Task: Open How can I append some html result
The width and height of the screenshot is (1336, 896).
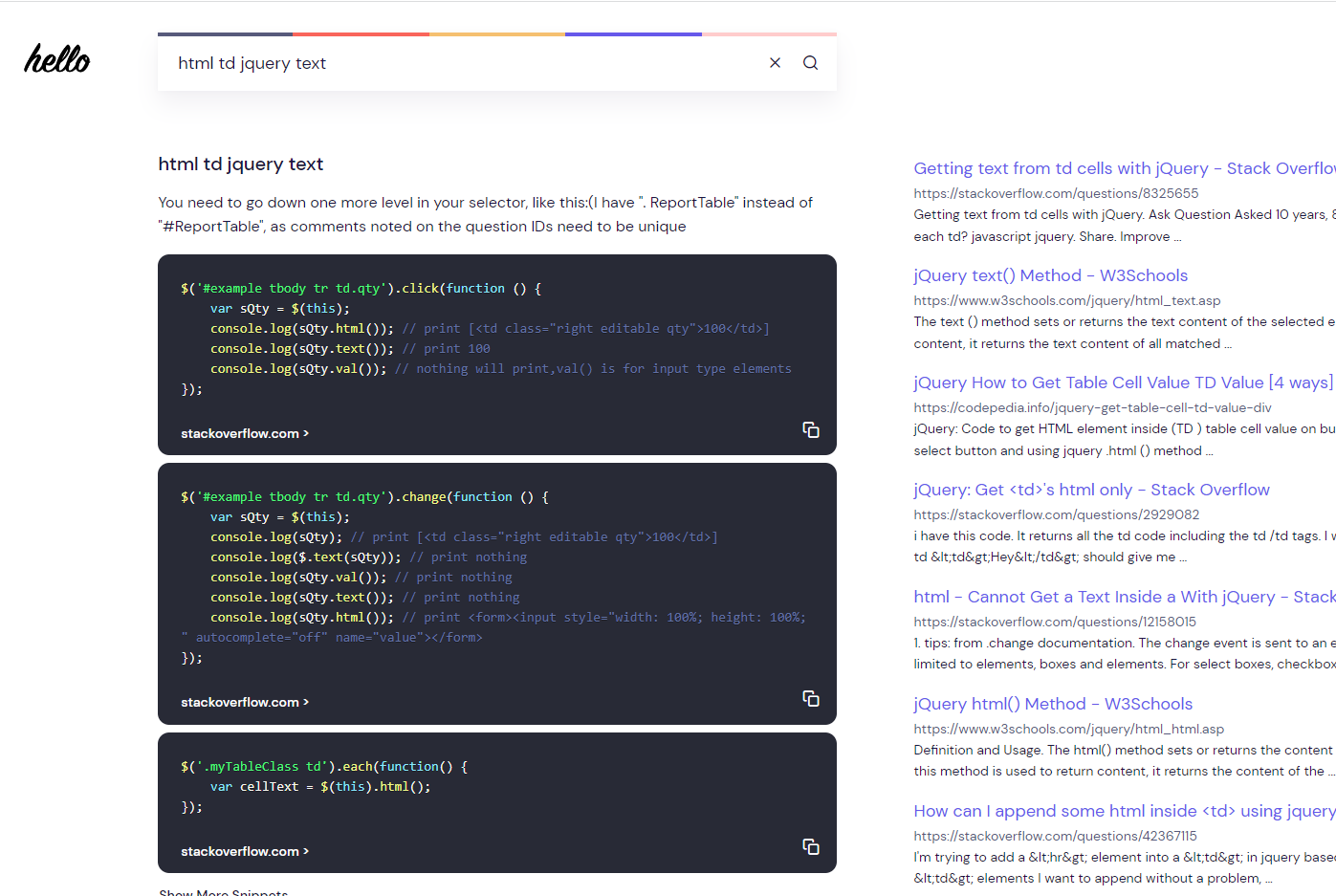Action: click(x=1125, y=811)
